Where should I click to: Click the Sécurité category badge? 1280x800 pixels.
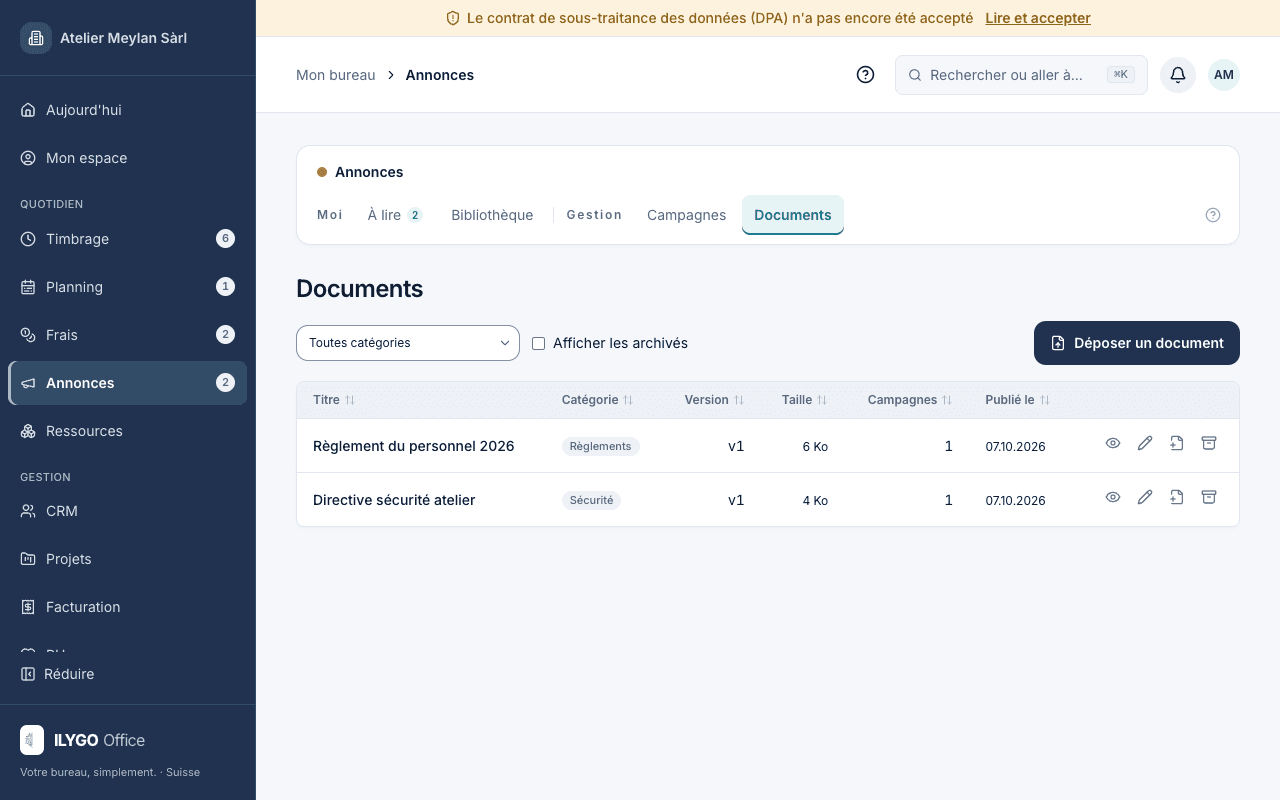pos(591,500)
